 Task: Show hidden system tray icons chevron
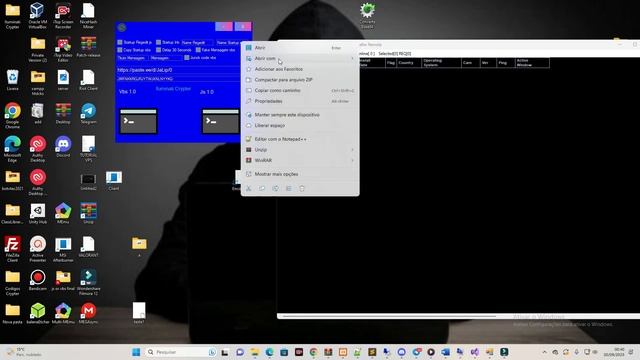pos(544,352)
